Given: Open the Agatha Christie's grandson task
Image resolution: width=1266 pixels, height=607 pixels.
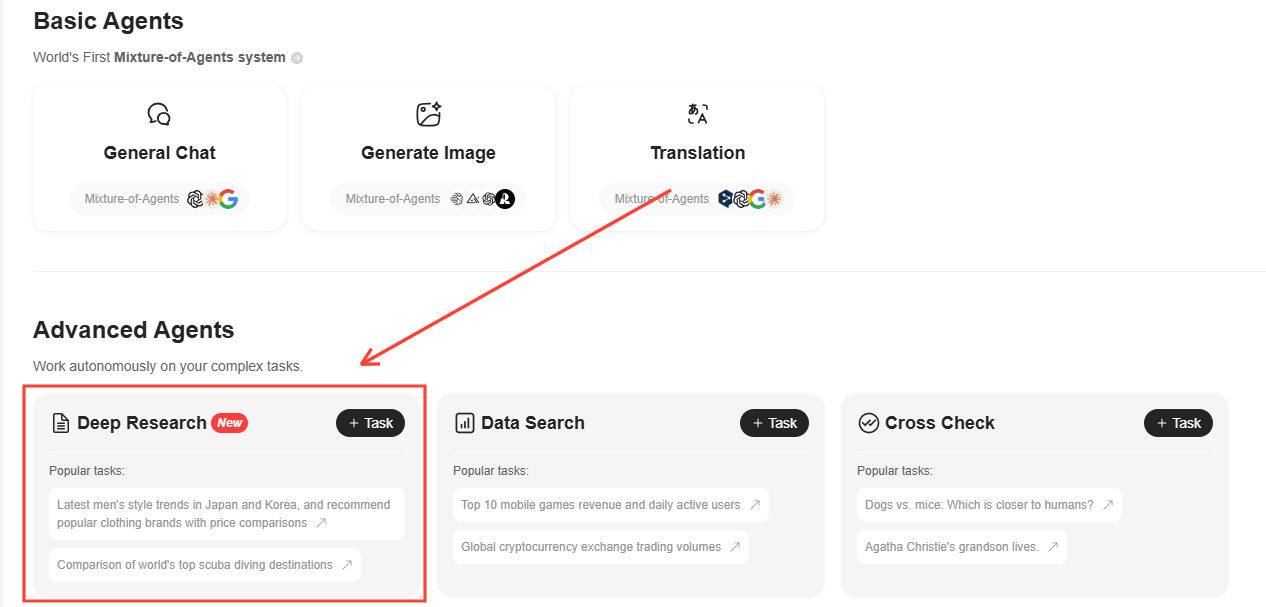Looking at the screenshot, I should pos(961,547).
